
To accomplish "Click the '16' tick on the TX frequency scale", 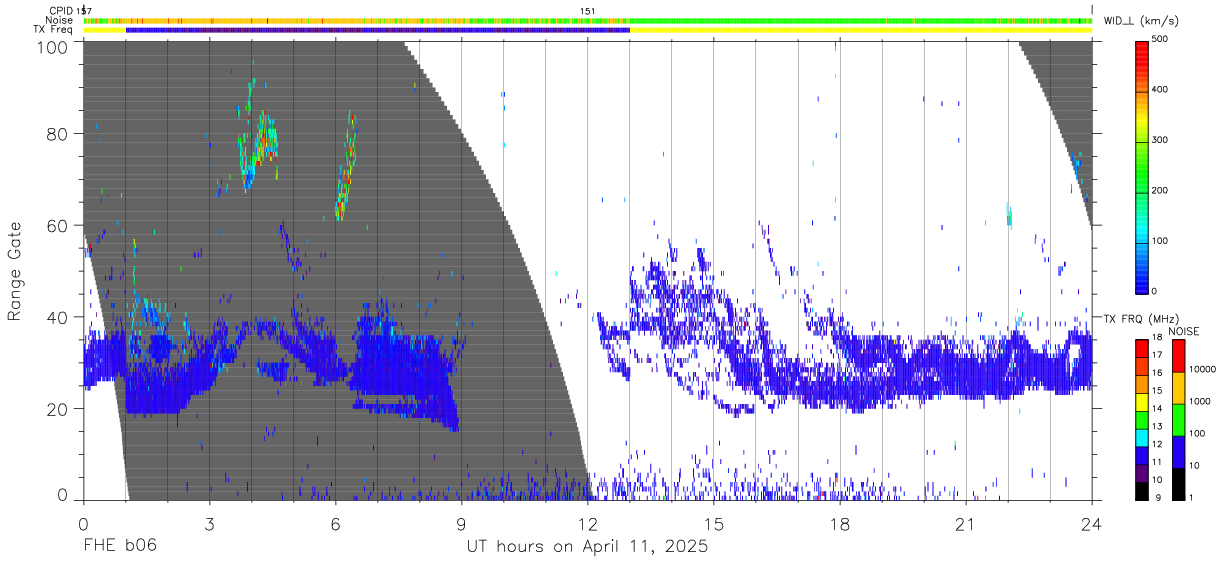I will pyautogui.click(x=1159, y=375).
